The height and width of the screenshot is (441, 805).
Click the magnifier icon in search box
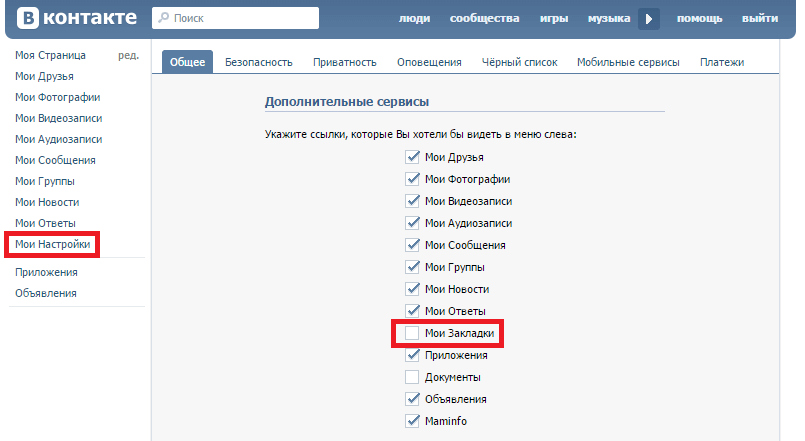(x=163, y=18)
